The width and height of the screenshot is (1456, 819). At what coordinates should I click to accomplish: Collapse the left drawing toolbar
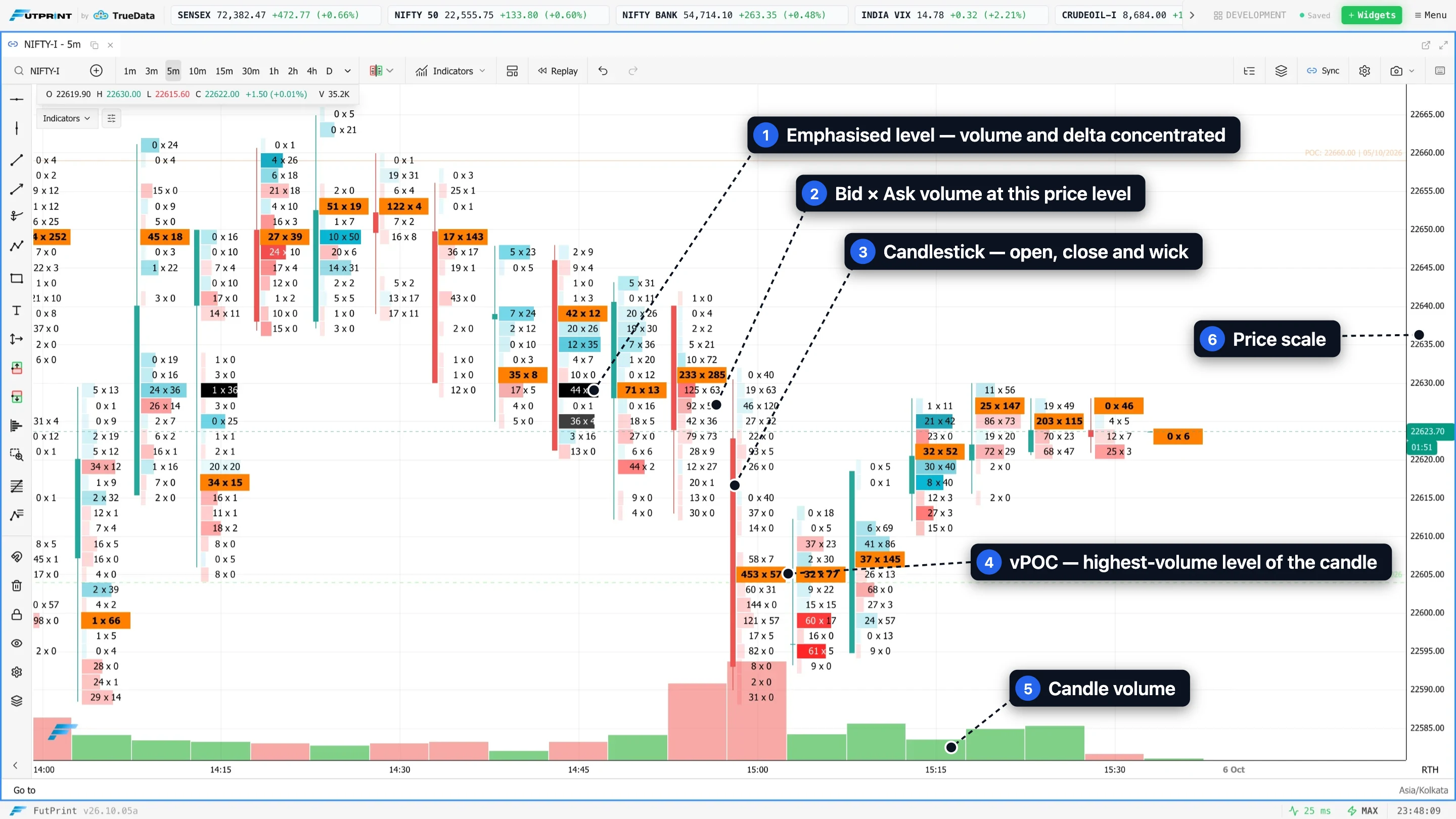click(15, 765)
